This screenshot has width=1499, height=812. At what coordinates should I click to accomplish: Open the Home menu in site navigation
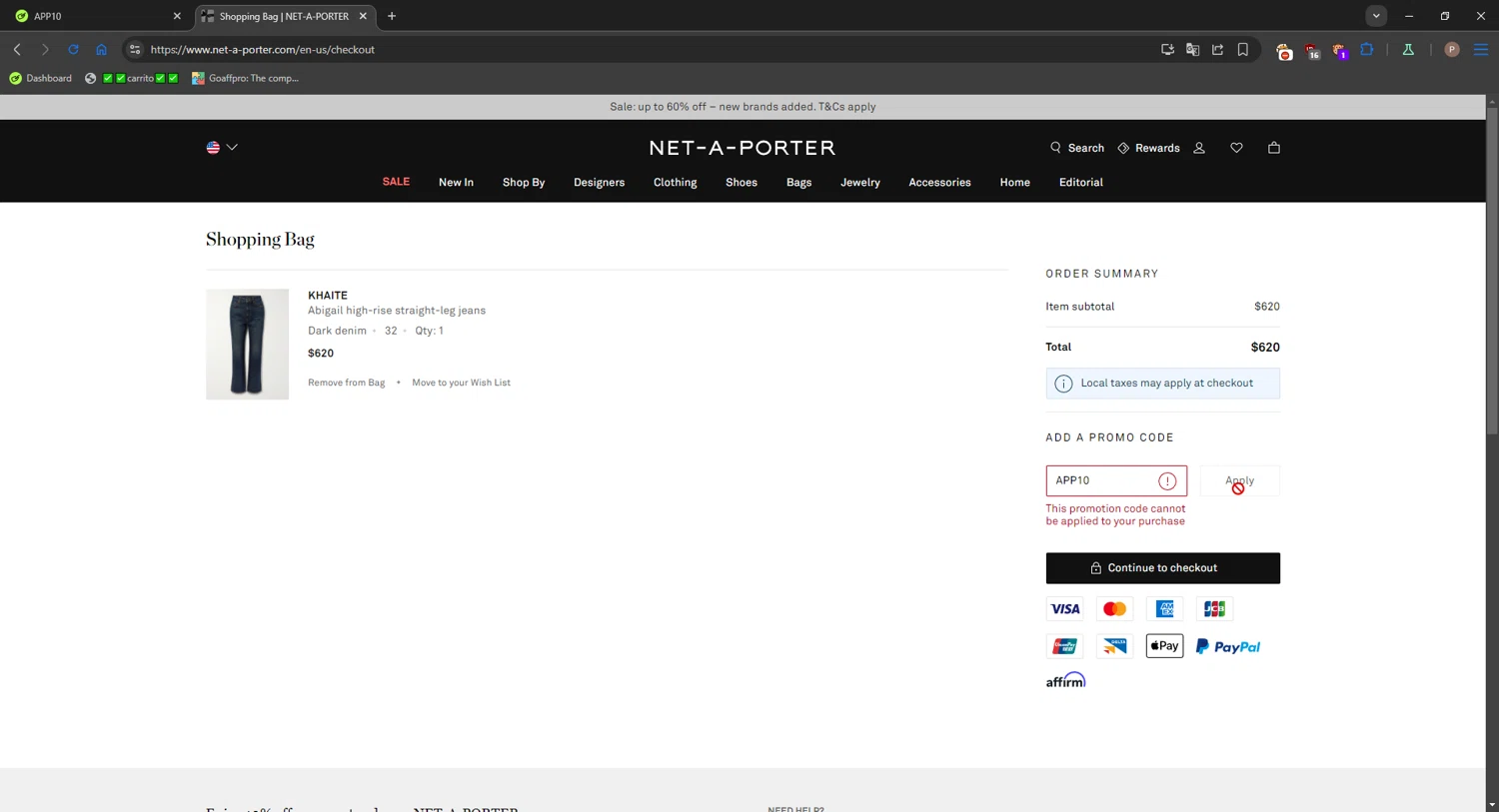click(1014, 182)
